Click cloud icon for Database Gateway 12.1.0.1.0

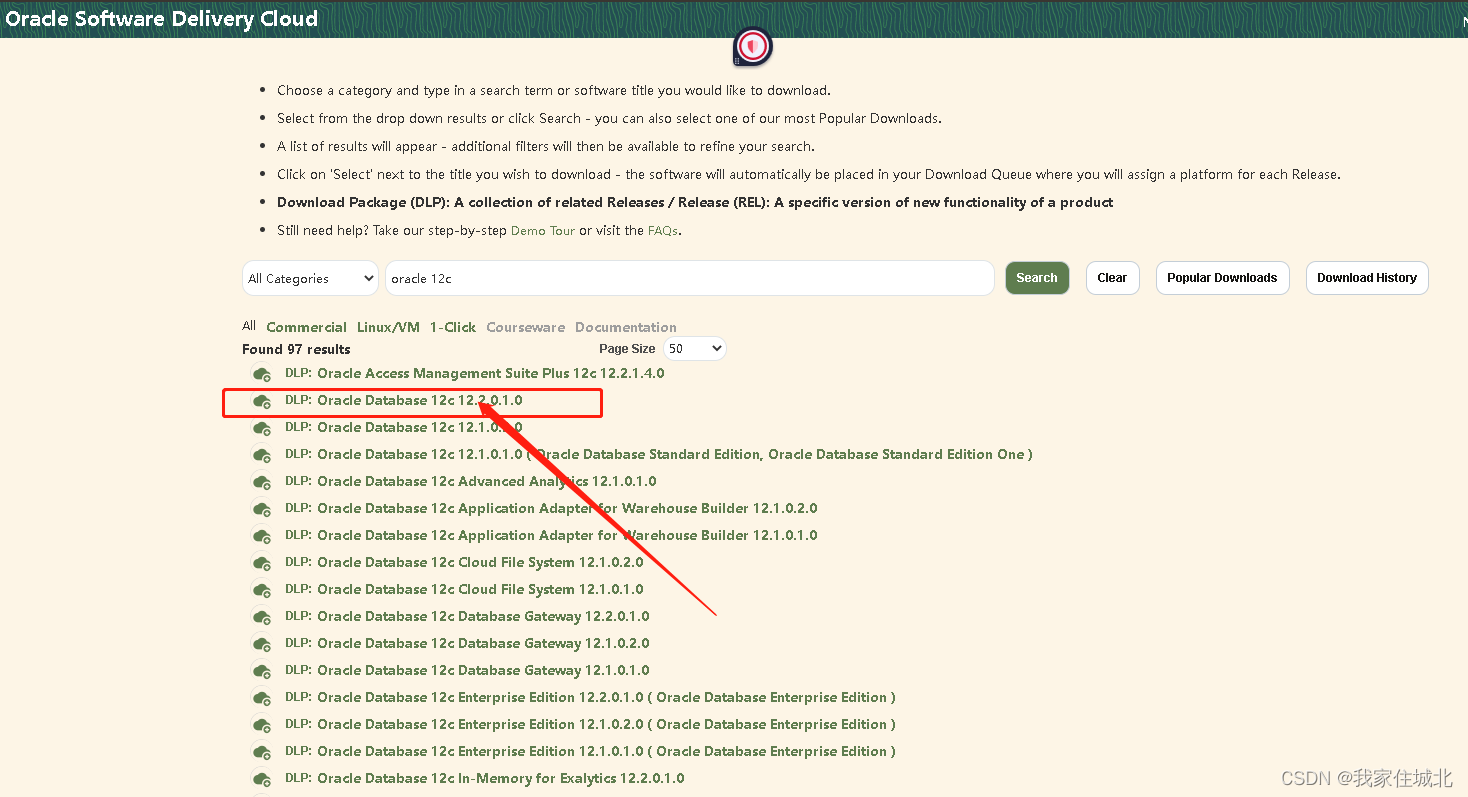click(262, 671)
